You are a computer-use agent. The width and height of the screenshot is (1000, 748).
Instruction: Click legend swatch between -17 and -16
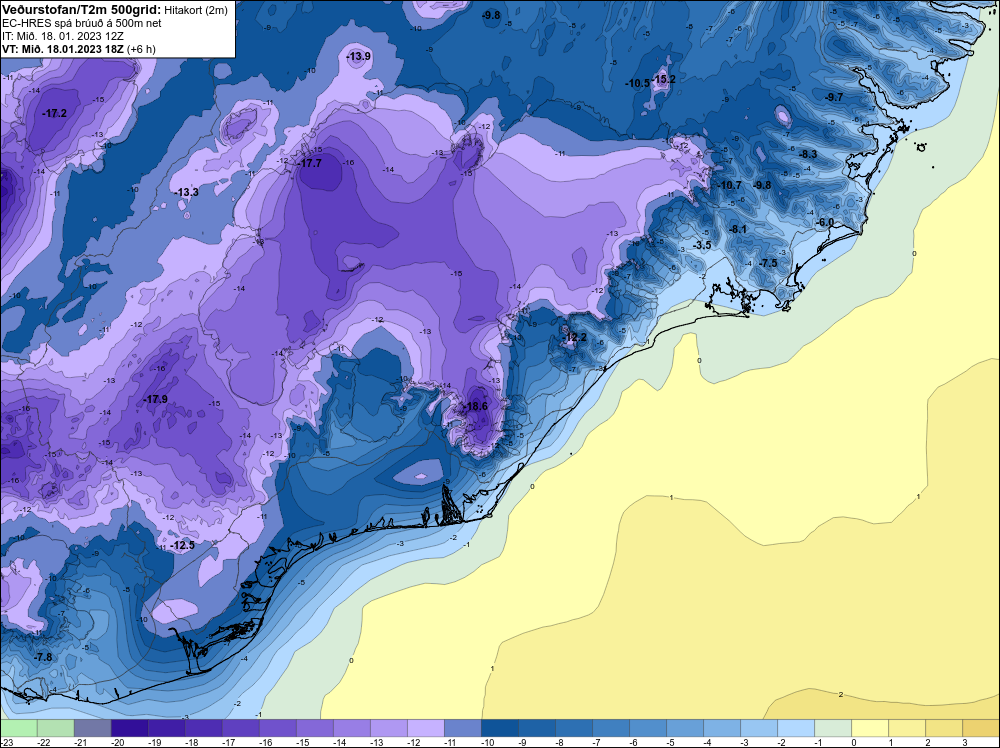tap(241, 728)
